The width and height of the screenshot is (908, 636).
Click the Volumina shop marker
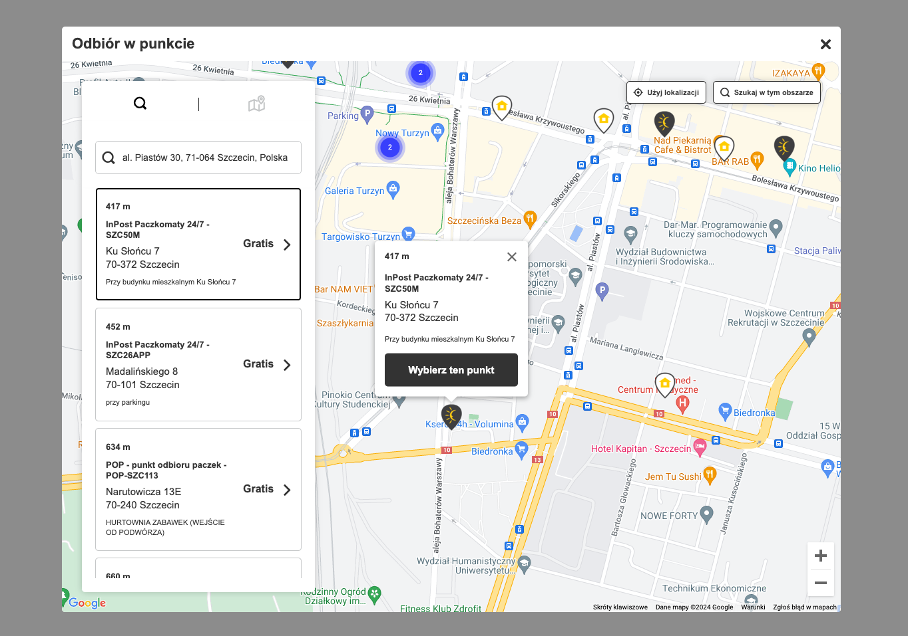pos(522,422)
